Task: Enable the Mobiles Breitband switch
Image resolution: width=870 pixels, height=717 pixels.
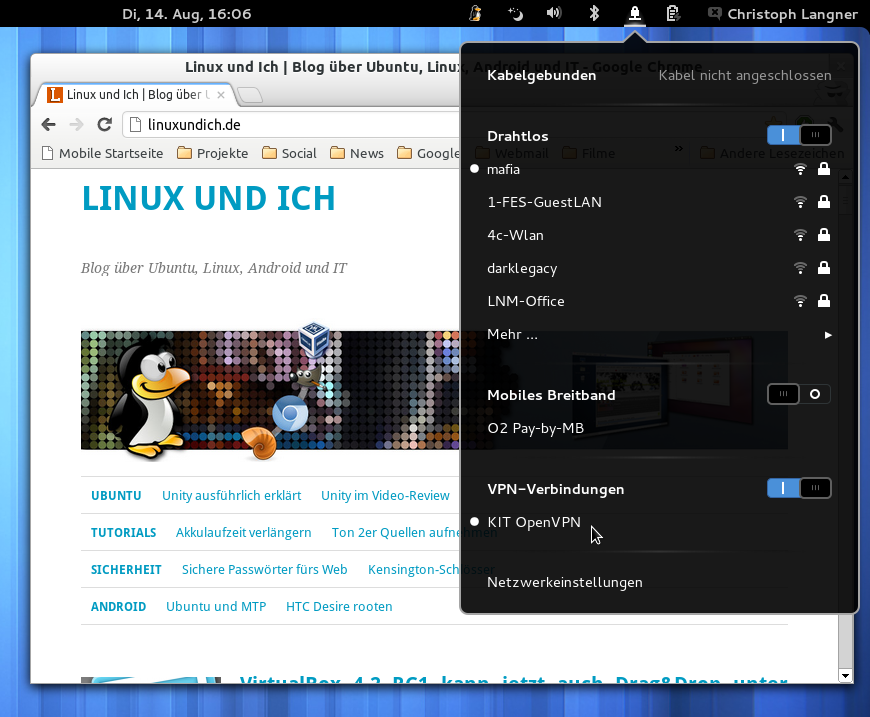Action: (x=798, y=394)
